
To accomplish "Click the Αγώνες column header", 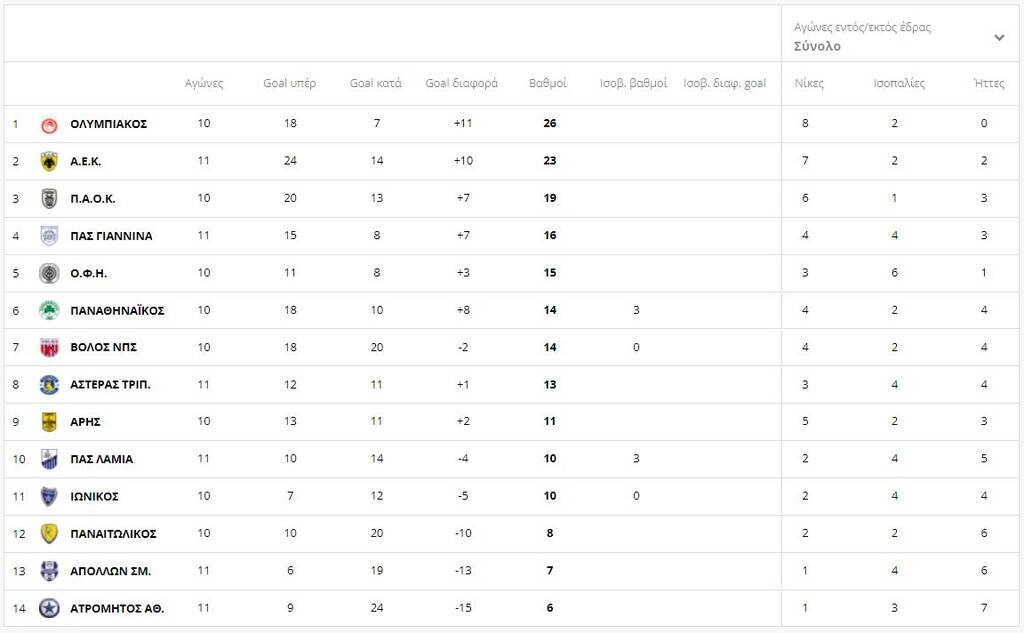I will point(204,83).
